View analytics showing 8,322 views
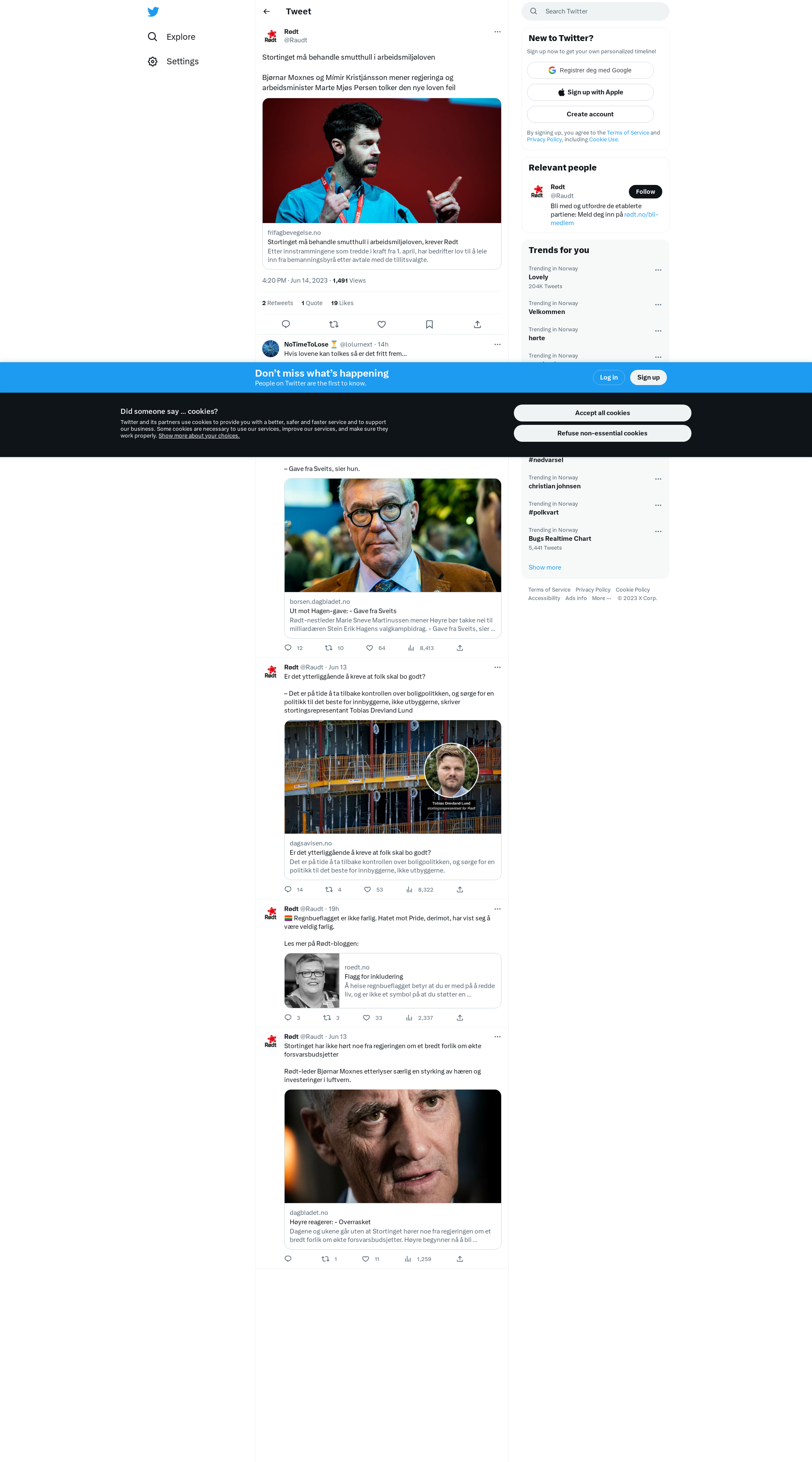The image size is (812, 1462). click(419, 889)
